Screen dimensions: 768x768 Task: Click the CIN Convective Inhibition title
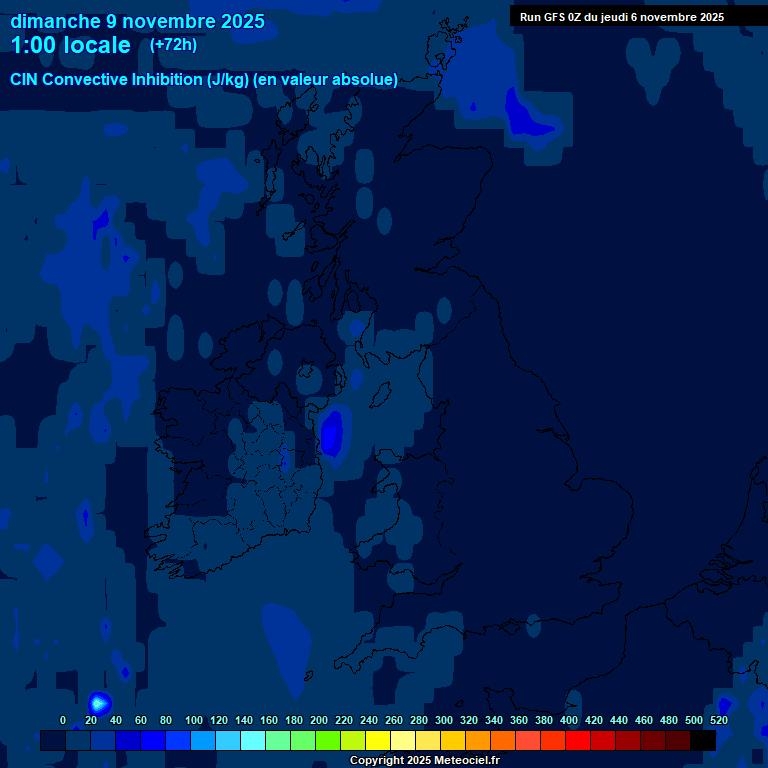pos(204,80)
